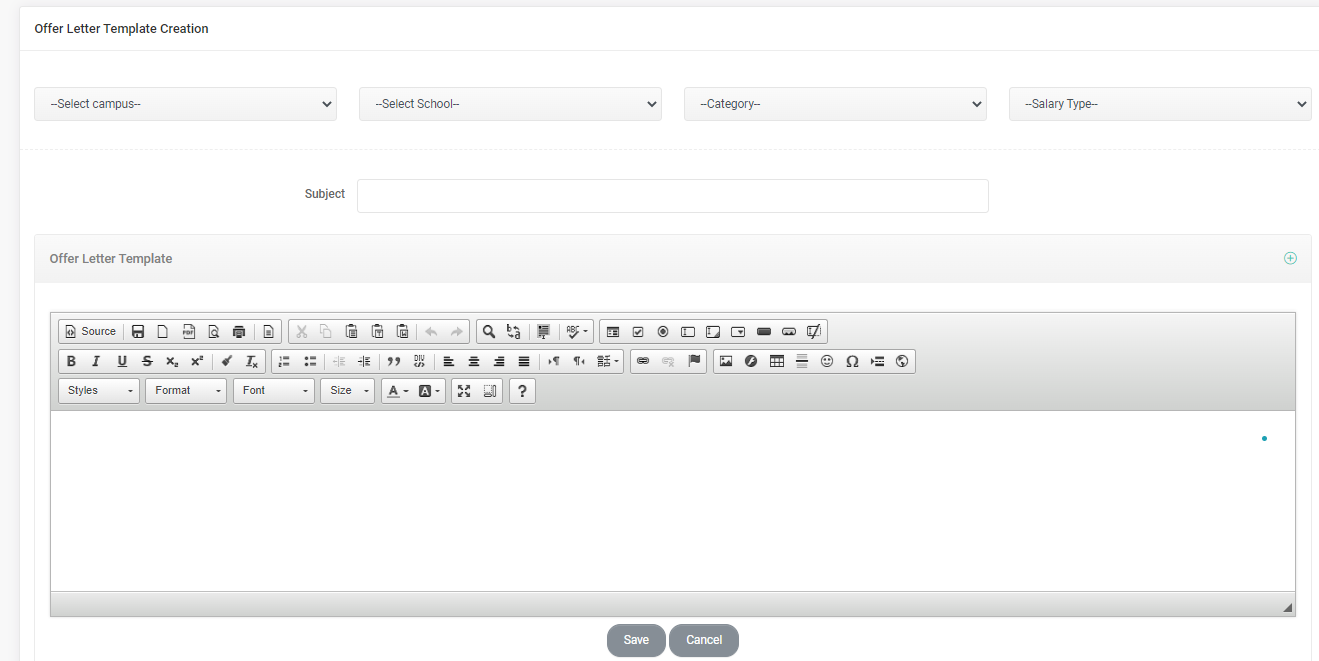Click the Find magnifier icon
Image resolution: width=1319 pixels, height=661 pixels.
click(x=489, y=332)
